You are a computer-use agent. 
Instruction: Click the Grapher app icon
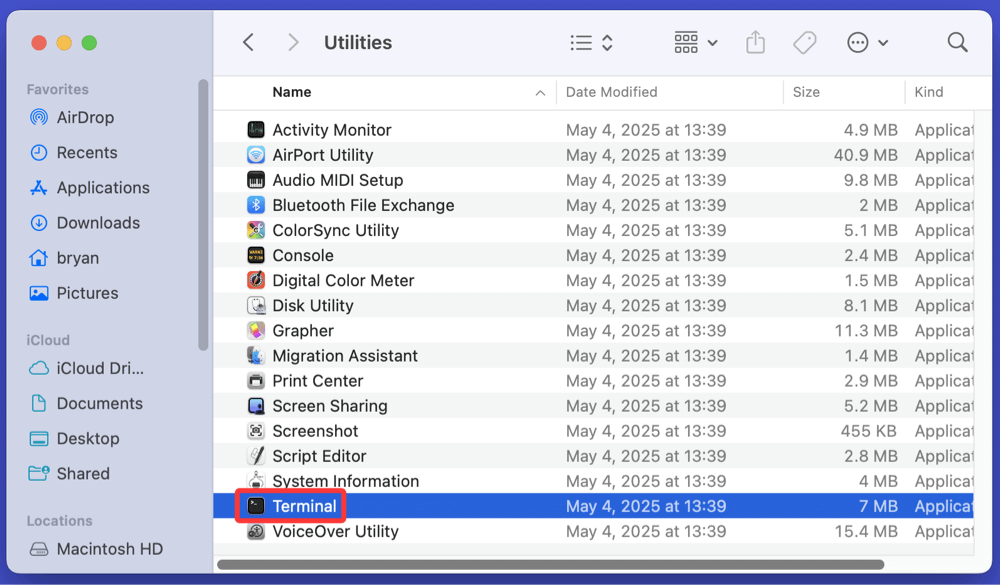(256, 331)
